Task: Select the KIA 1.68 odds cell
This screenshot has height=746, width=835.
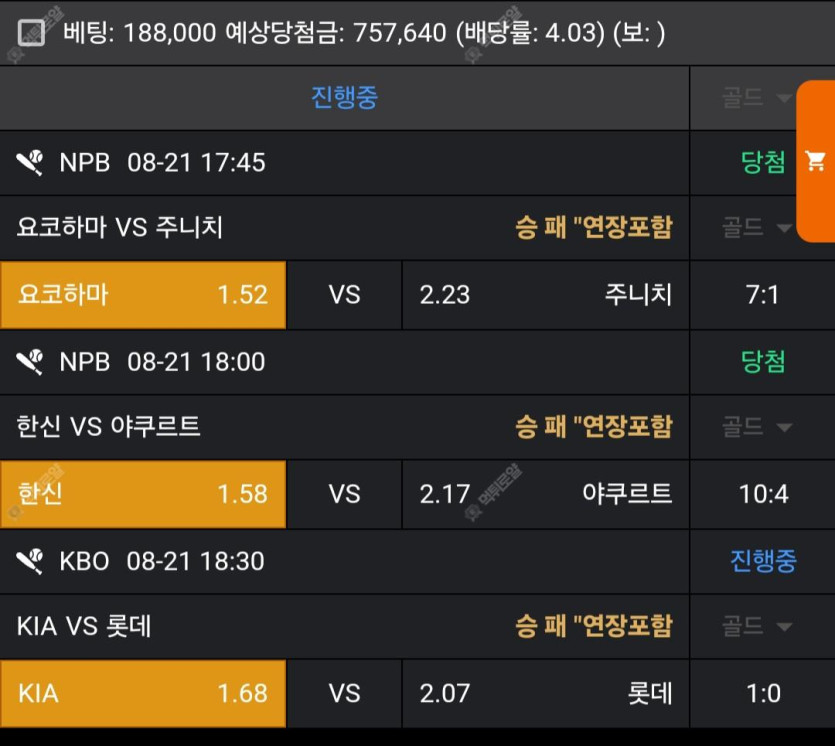Action: [x=143, y=693]
